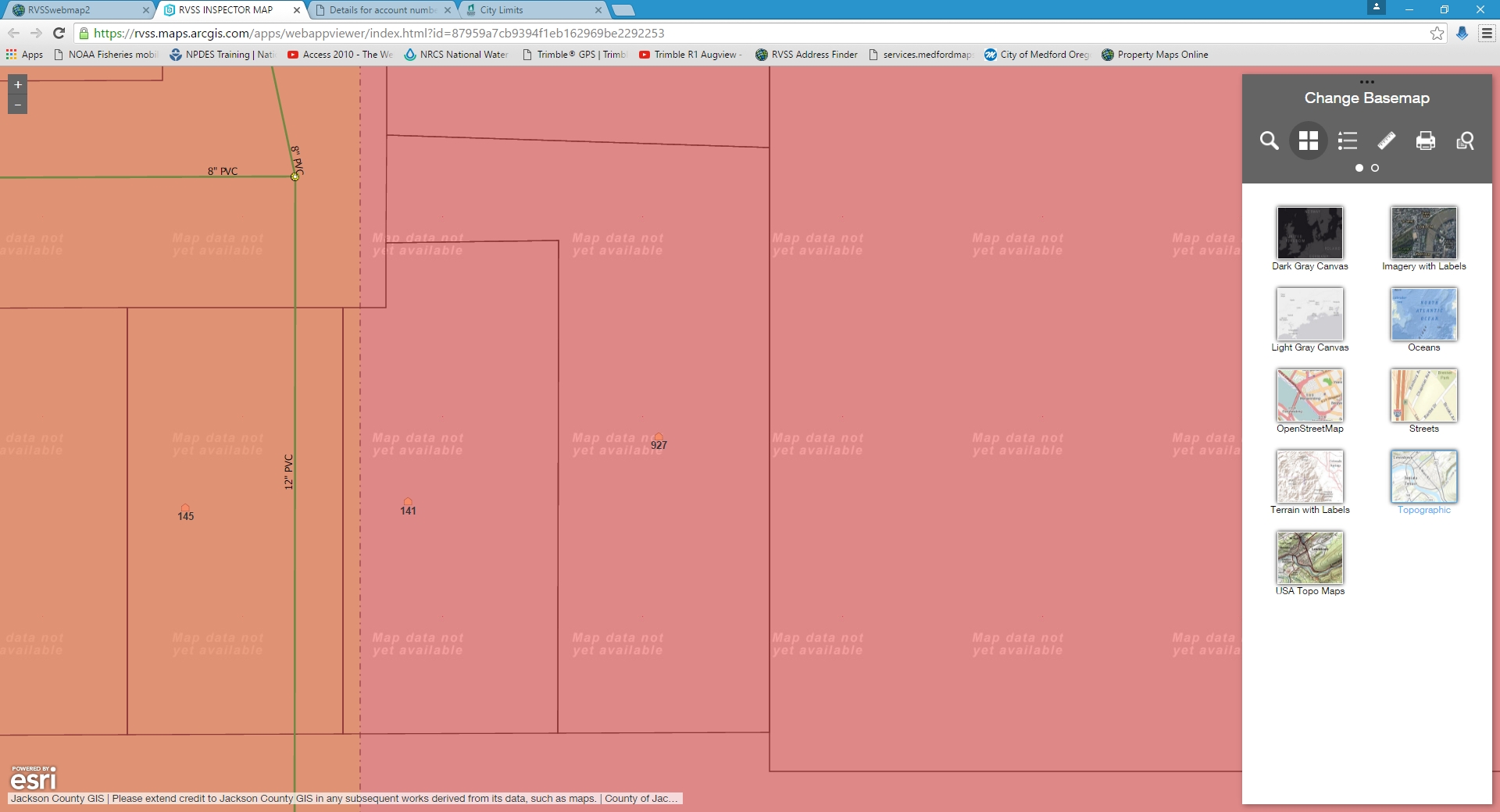
Task: Open the attribute query search tool
Action: pos(1465,141)
